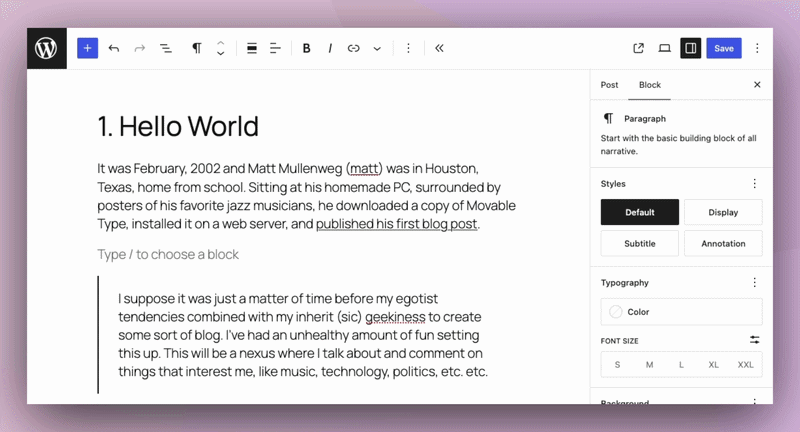
Task: Move block up with arrow
Action: [x=220, y=43]
